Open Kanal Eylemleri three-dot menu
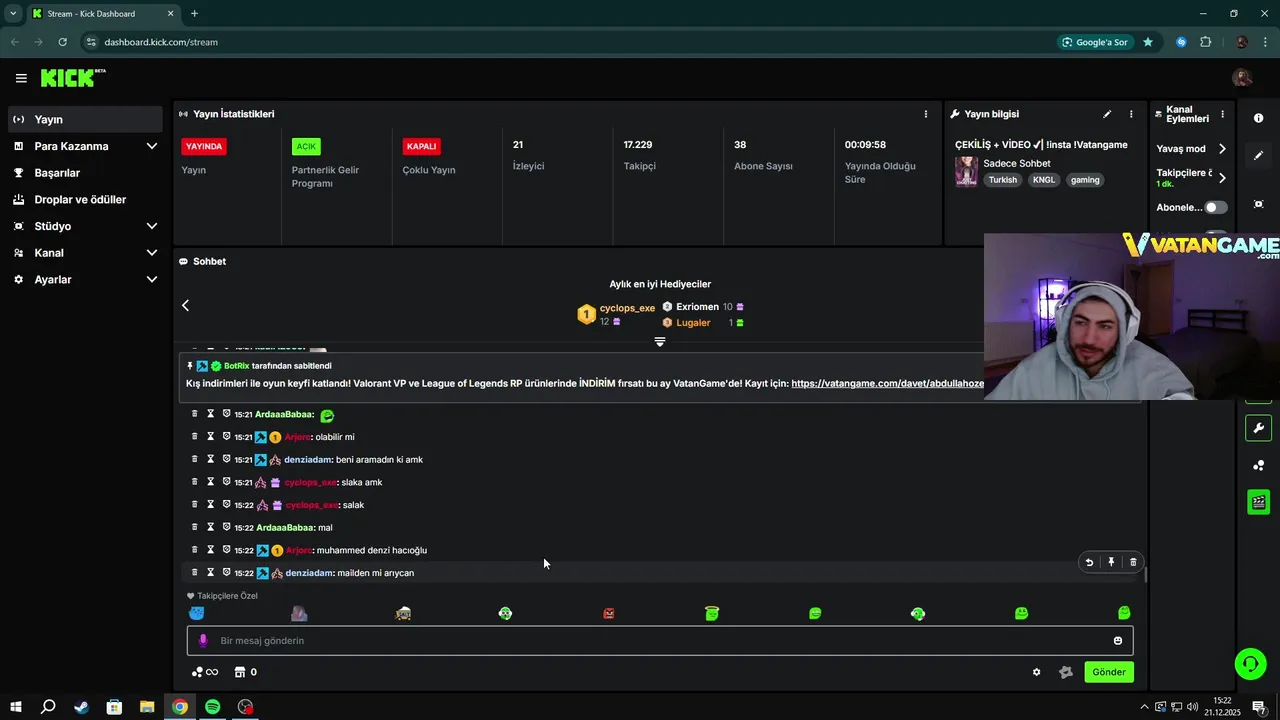Viewport: 1280px width, 720px height. tap(1222, 114)
